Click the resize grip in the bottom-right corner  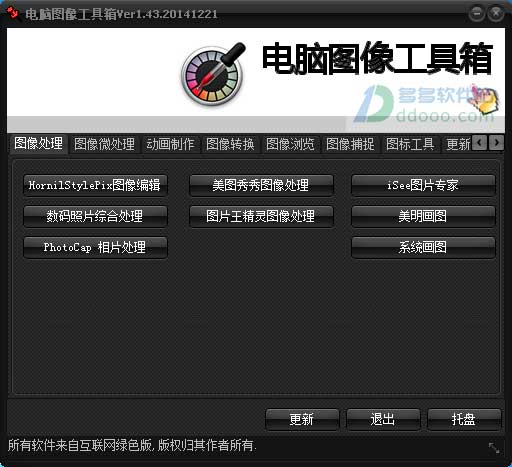(x=494, y=448)
